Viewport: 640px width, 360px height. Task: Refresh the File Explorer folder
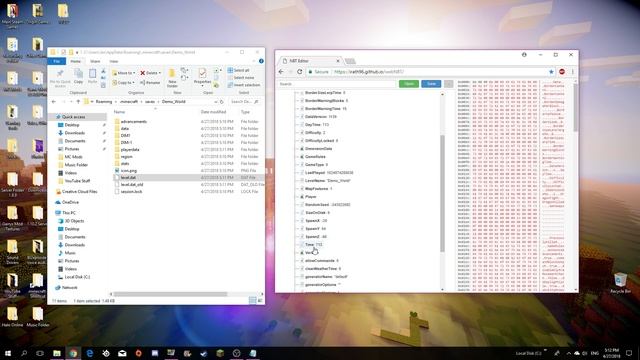222,102
